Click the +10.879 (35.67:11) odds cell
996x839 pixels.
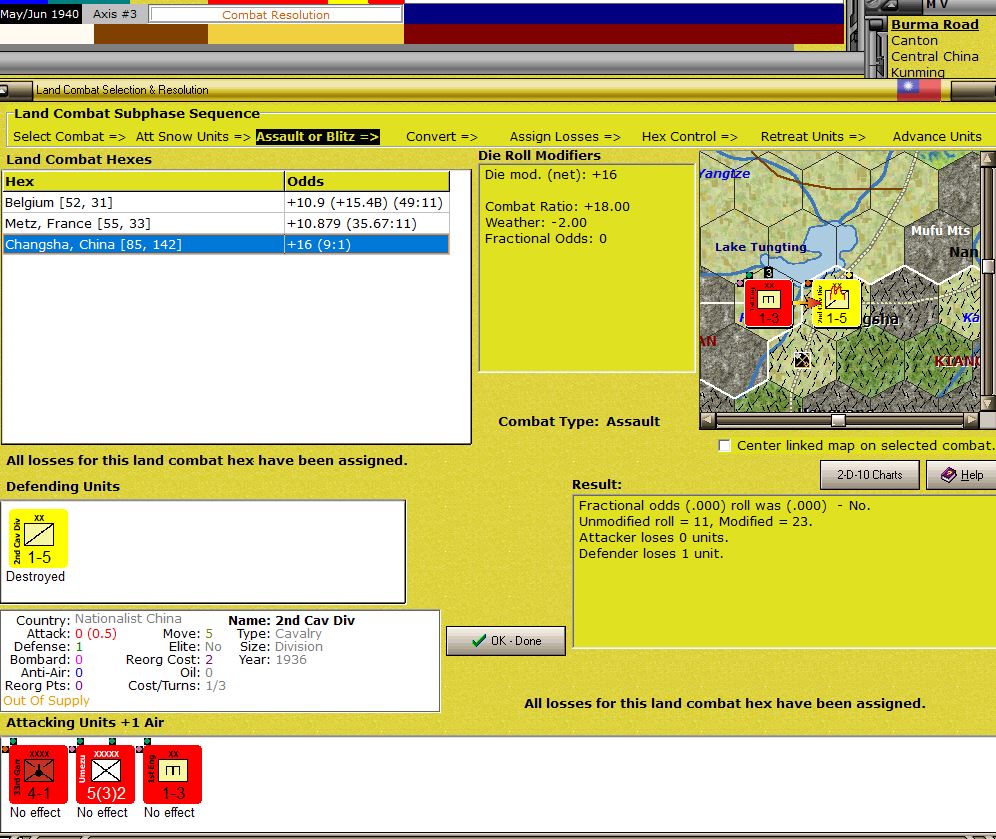click(x=367, y=224)
